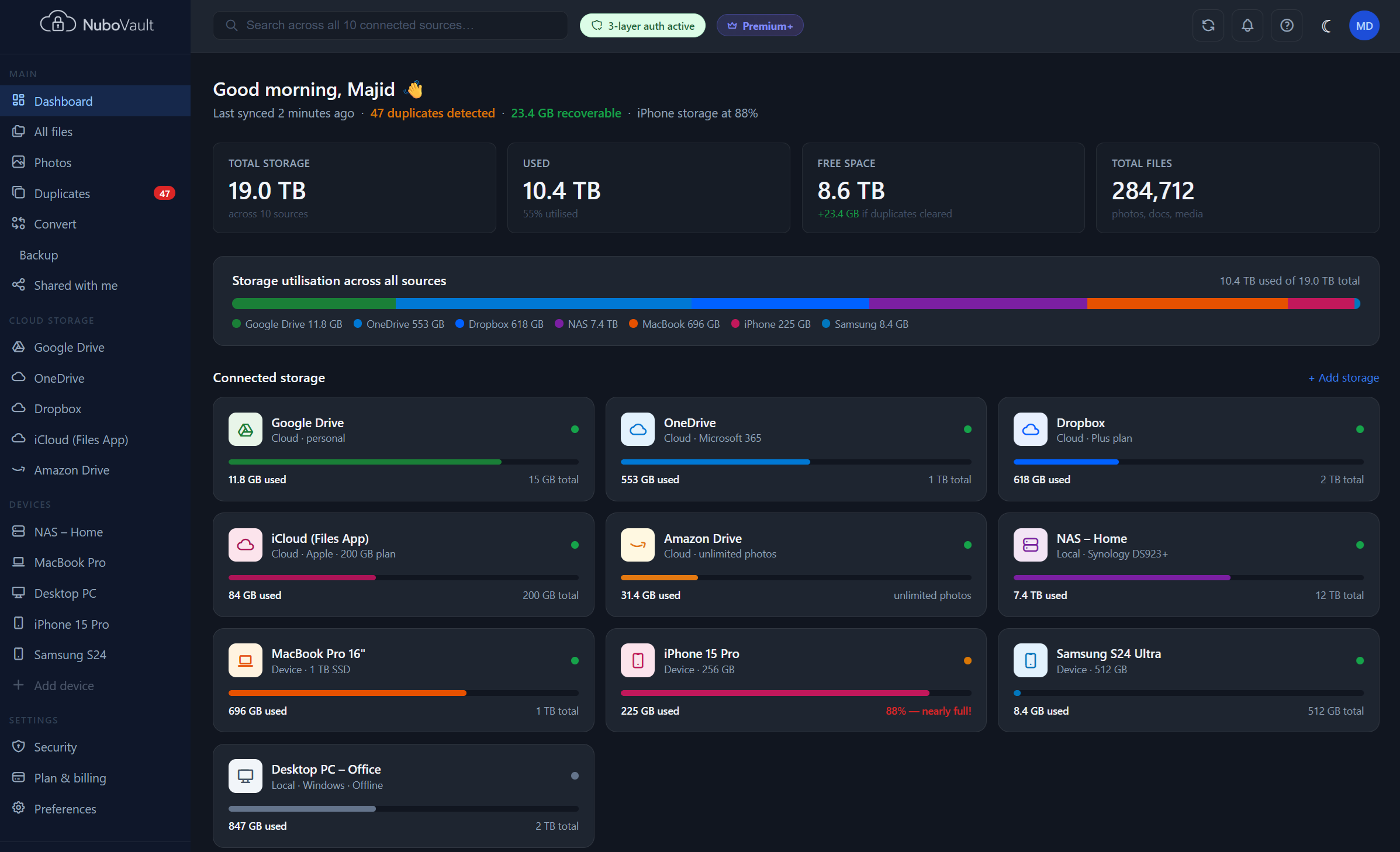Click OneDrive card cloud icon
This screenshot has height=852, width=1400.
(638, 430)
